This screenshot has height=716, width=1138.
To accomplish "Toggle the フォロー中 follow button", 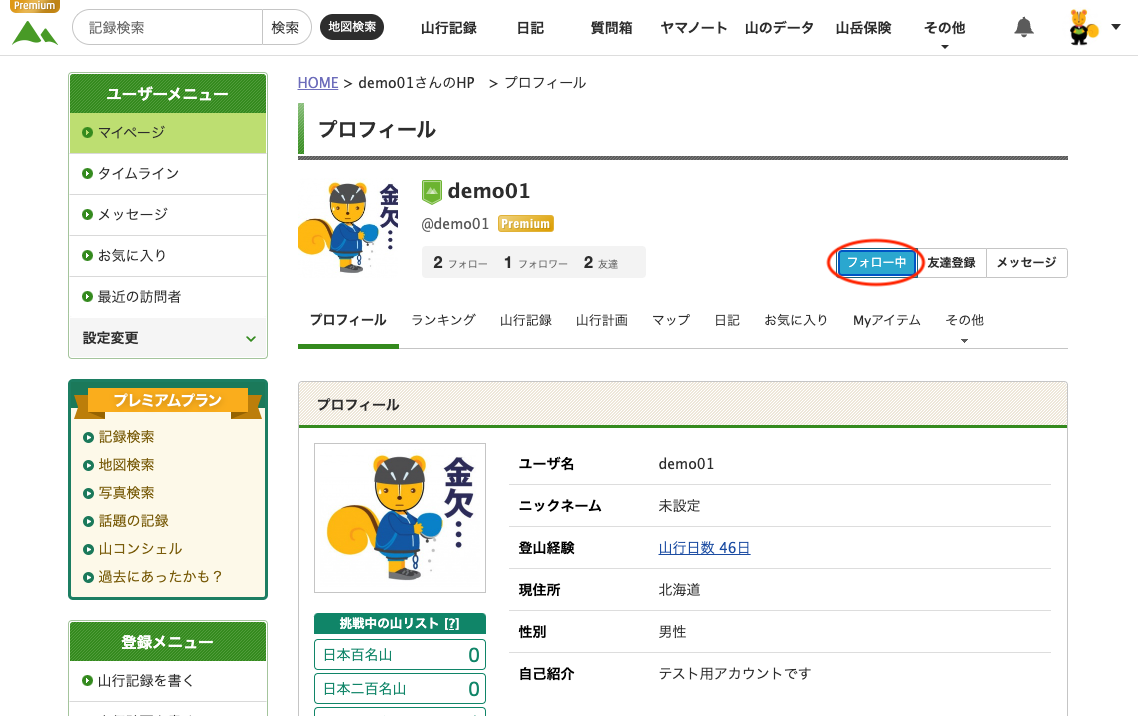I will pyautogui.click(x=876, y=263).
